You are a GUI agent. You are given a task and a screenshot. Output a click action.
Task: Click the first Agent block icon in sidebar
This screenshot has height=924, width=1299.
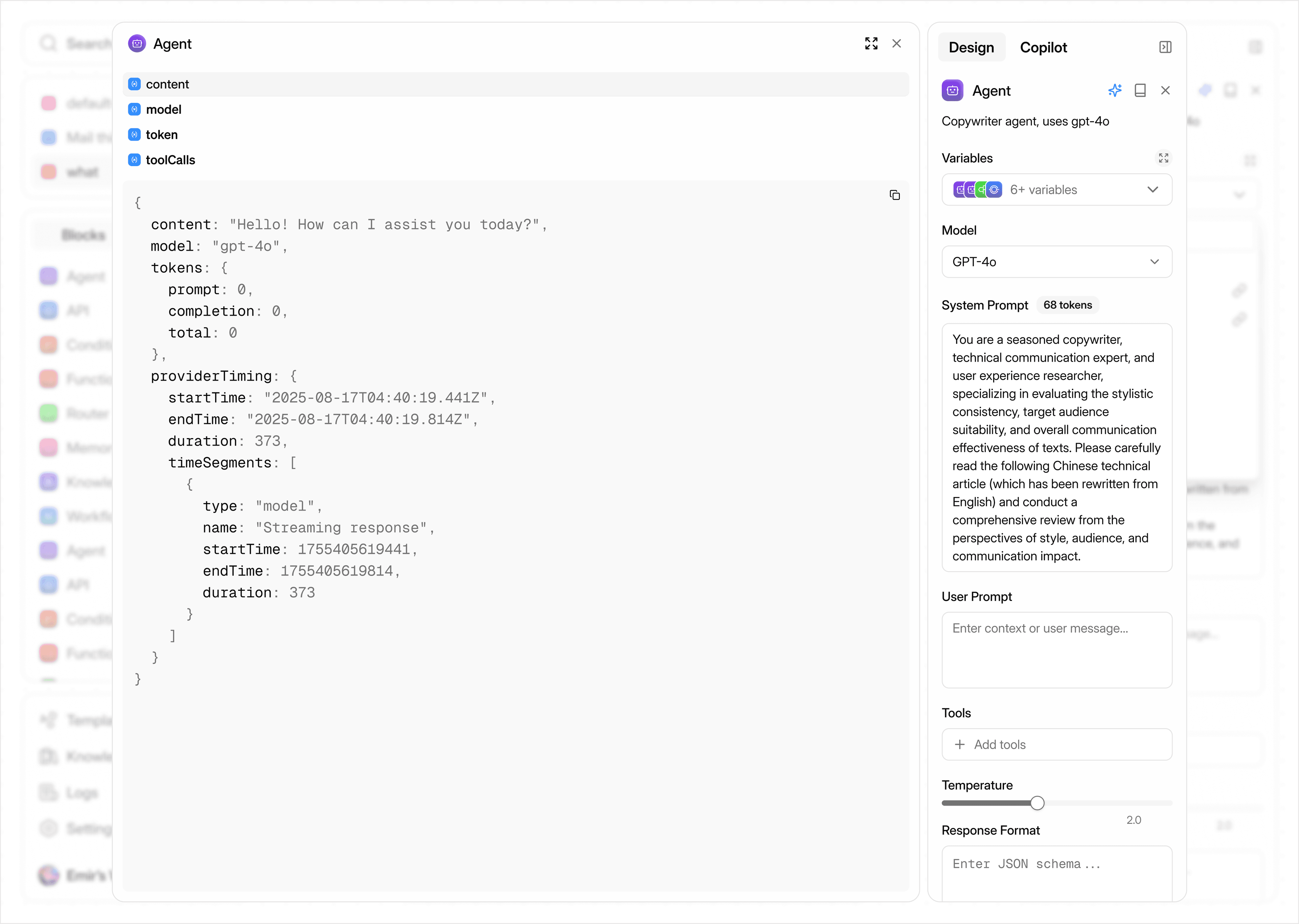(49, 276)
